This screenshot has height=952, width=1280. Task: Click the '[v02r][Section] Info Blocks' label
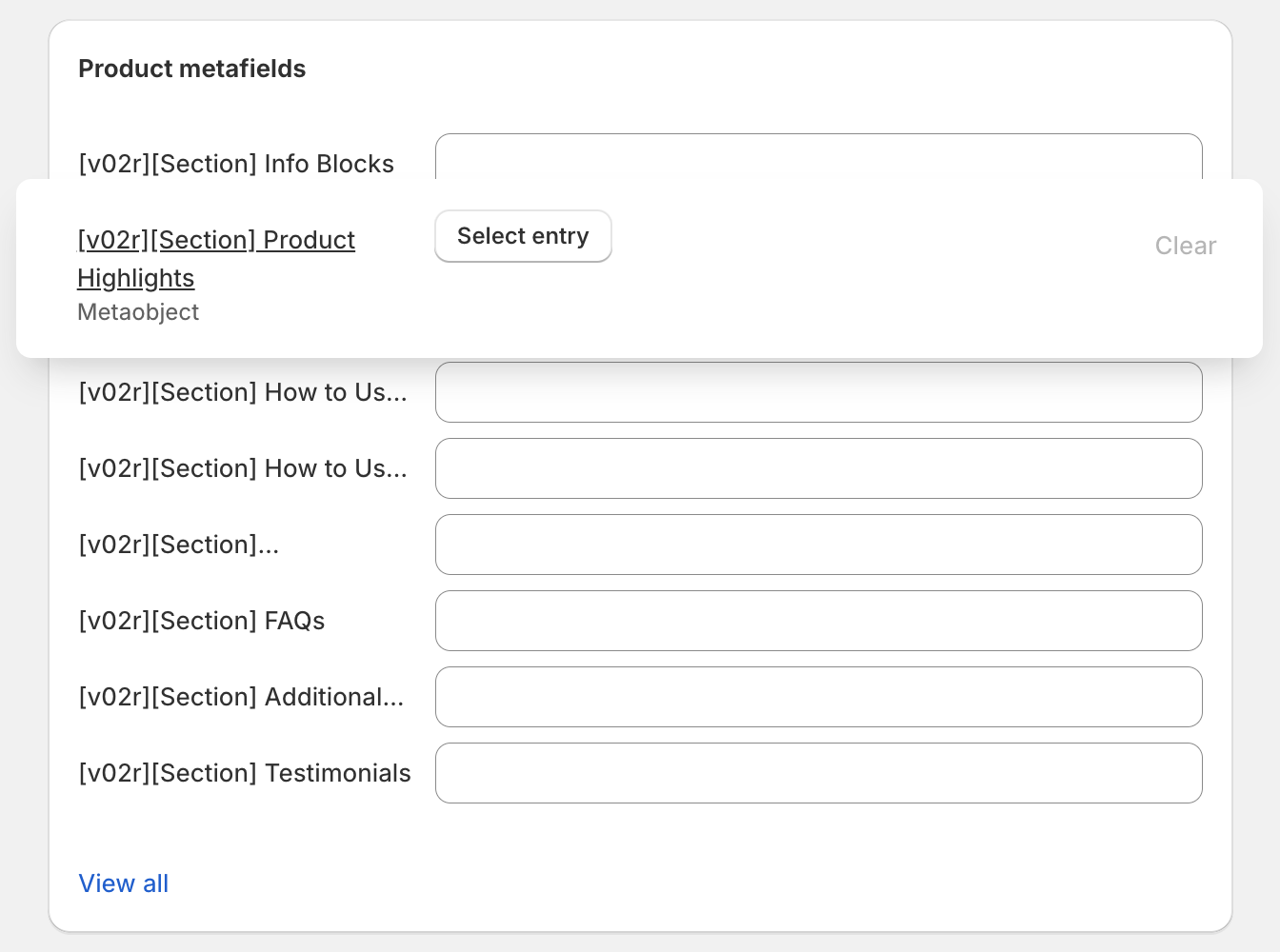coord(236,164)
